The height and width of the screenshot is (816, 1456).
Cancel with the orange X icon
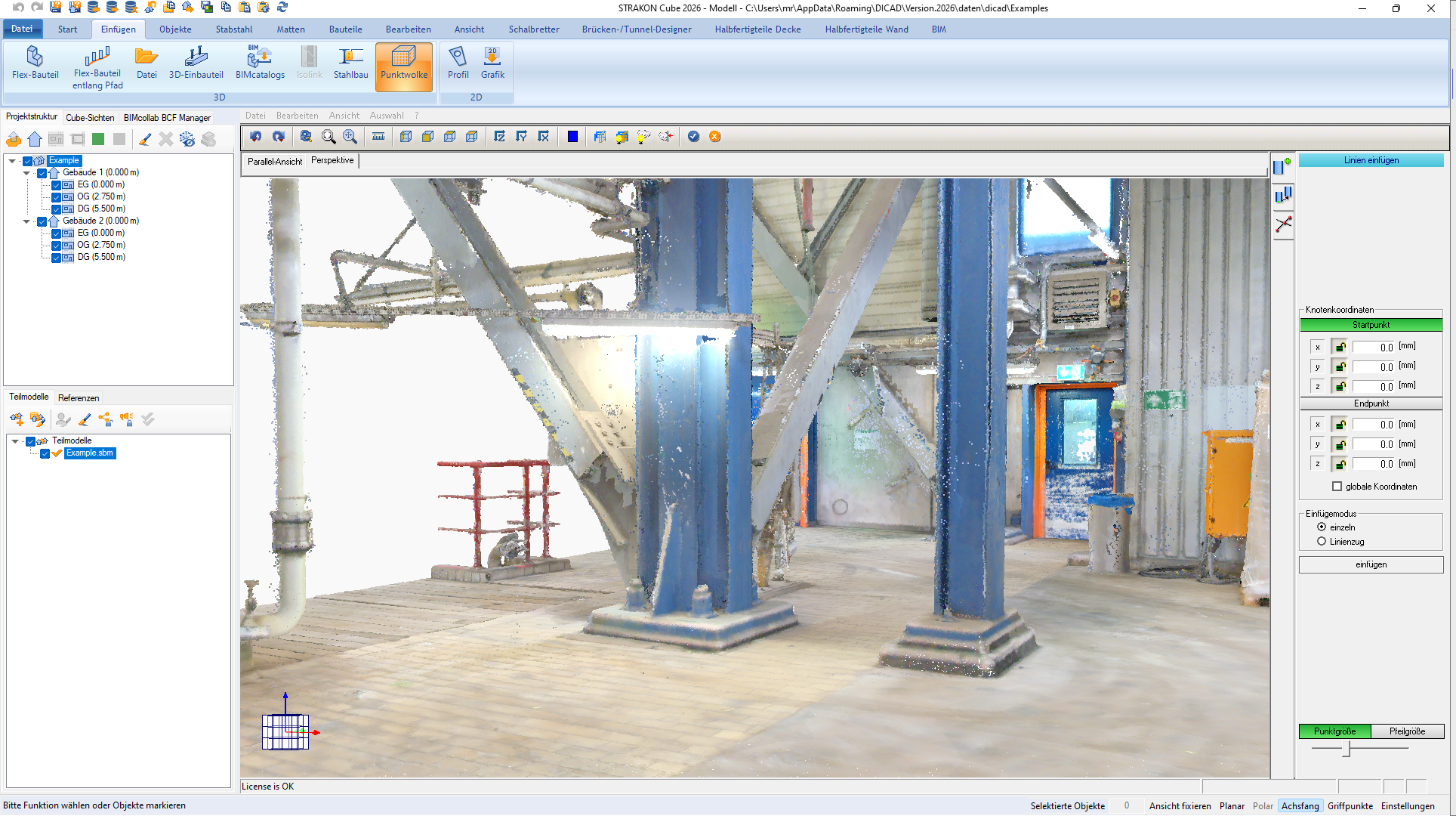pos(715,137)
